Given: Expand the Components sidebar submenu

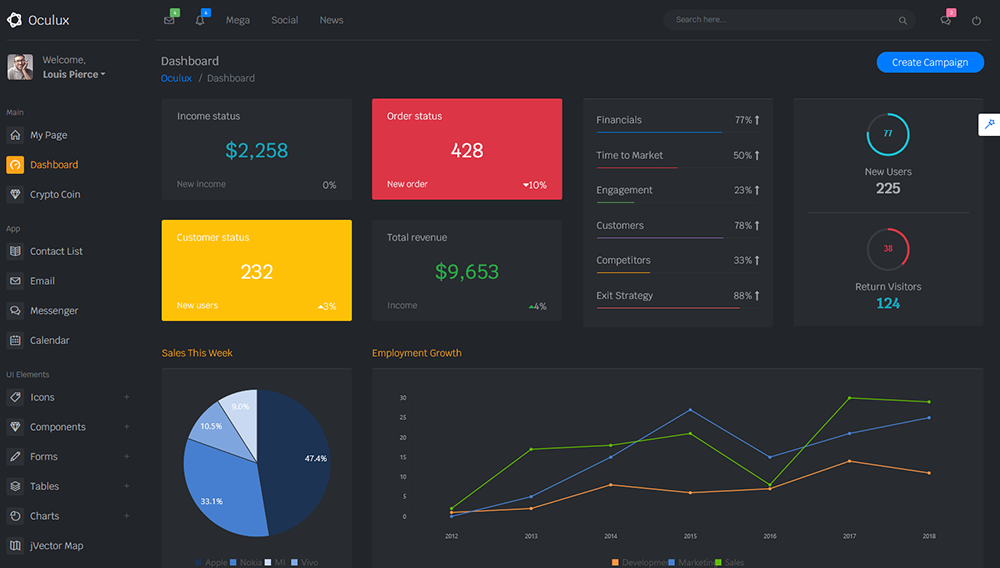Looking at the screenshot, I should 126,427.
